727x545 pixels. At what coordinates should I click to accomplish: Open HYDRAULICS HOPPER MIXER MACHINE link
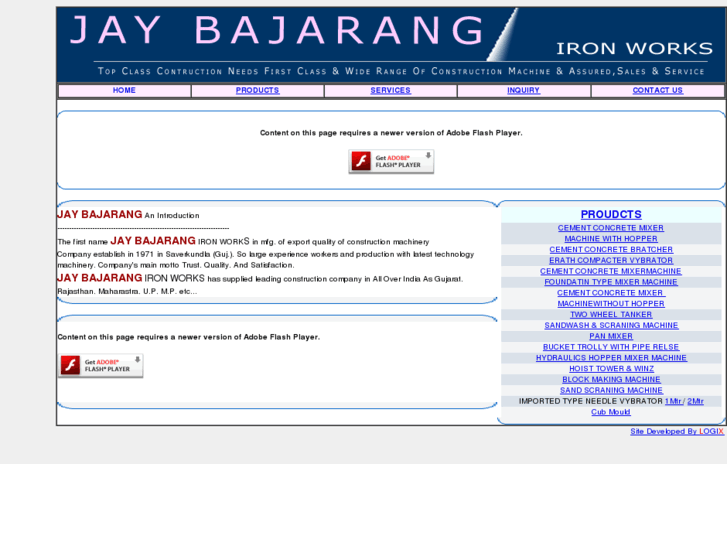pyautogui.click(x=611, y=358)
